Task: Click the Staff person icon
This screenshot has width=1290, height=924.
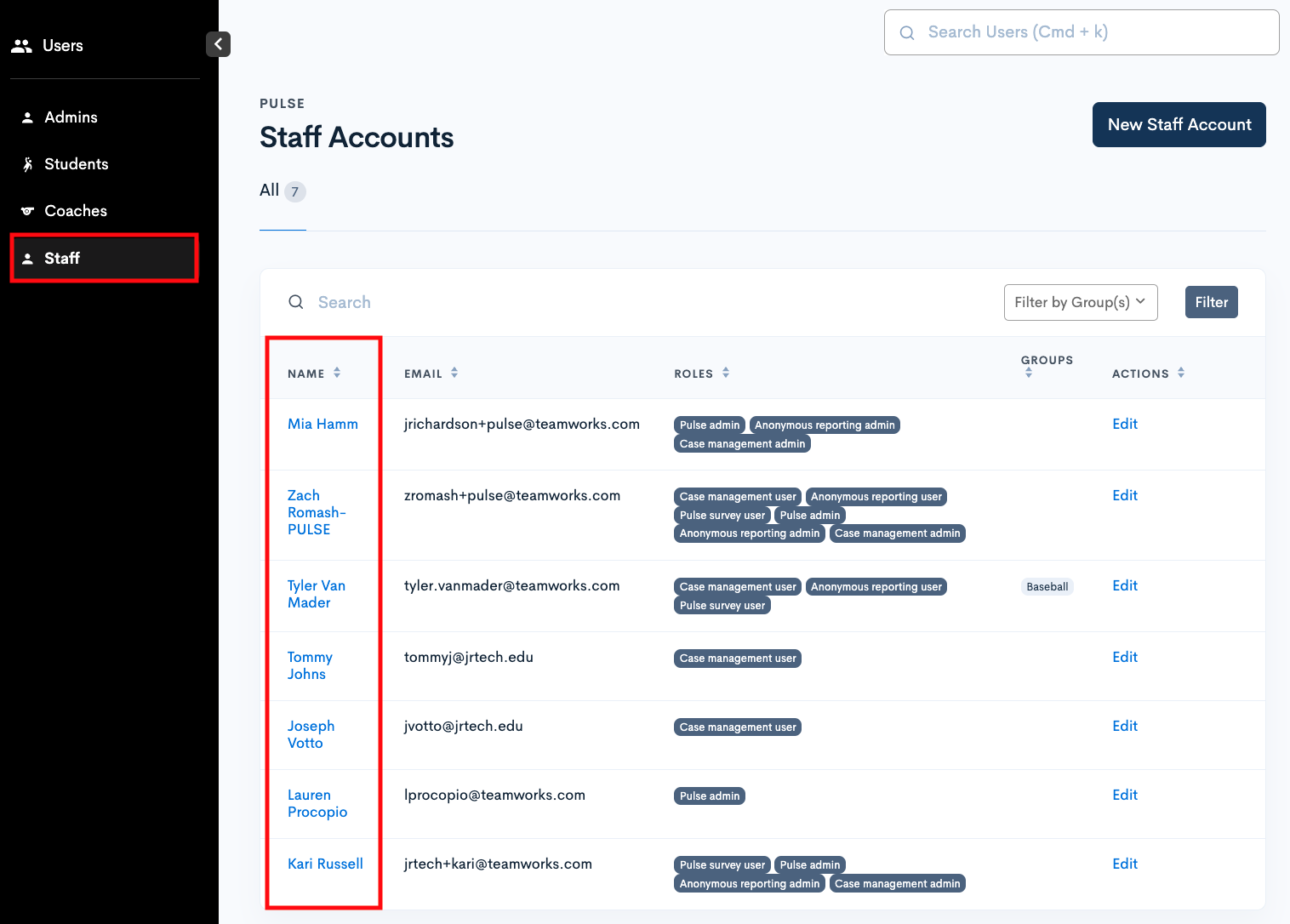Action: click(27, 259)
